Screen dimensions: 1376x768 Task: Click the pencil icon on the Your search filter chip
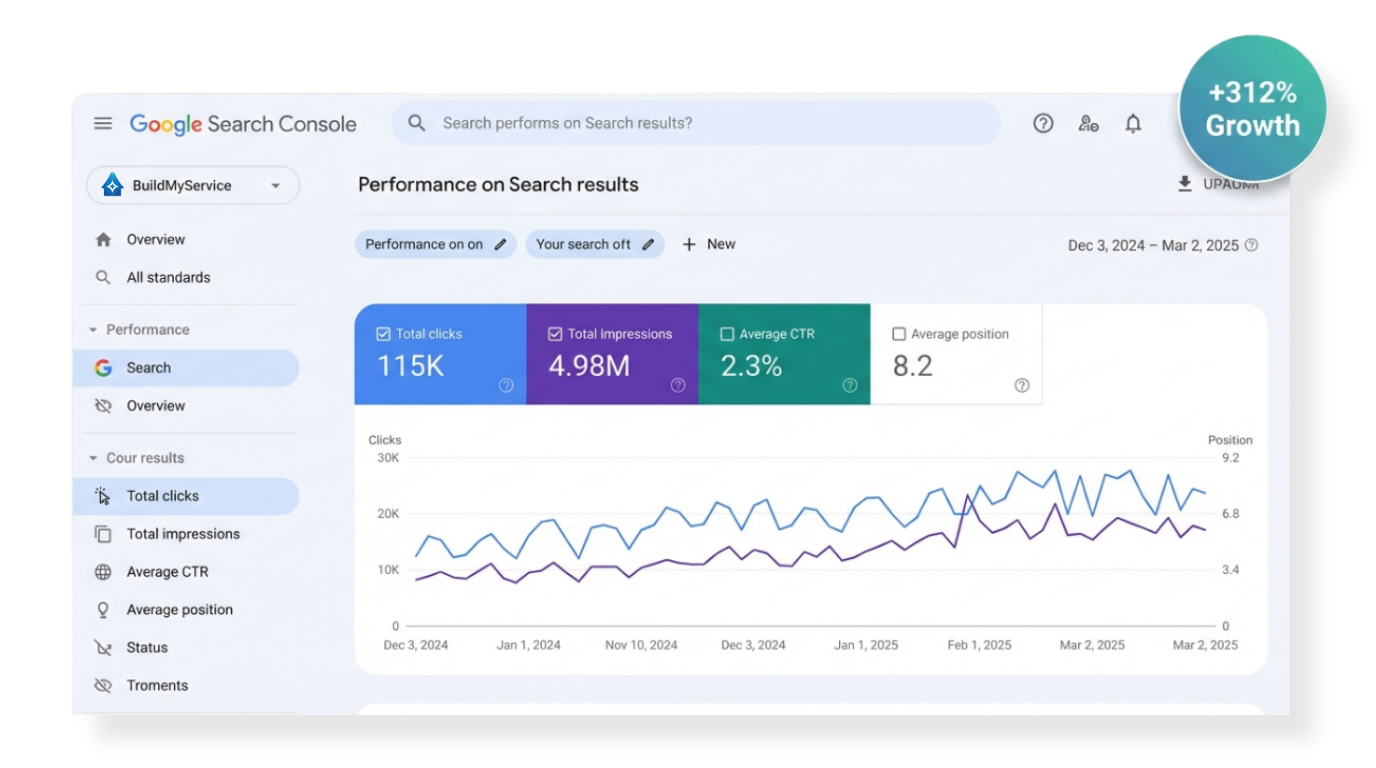pyautogui.click(x=648, y=244)
